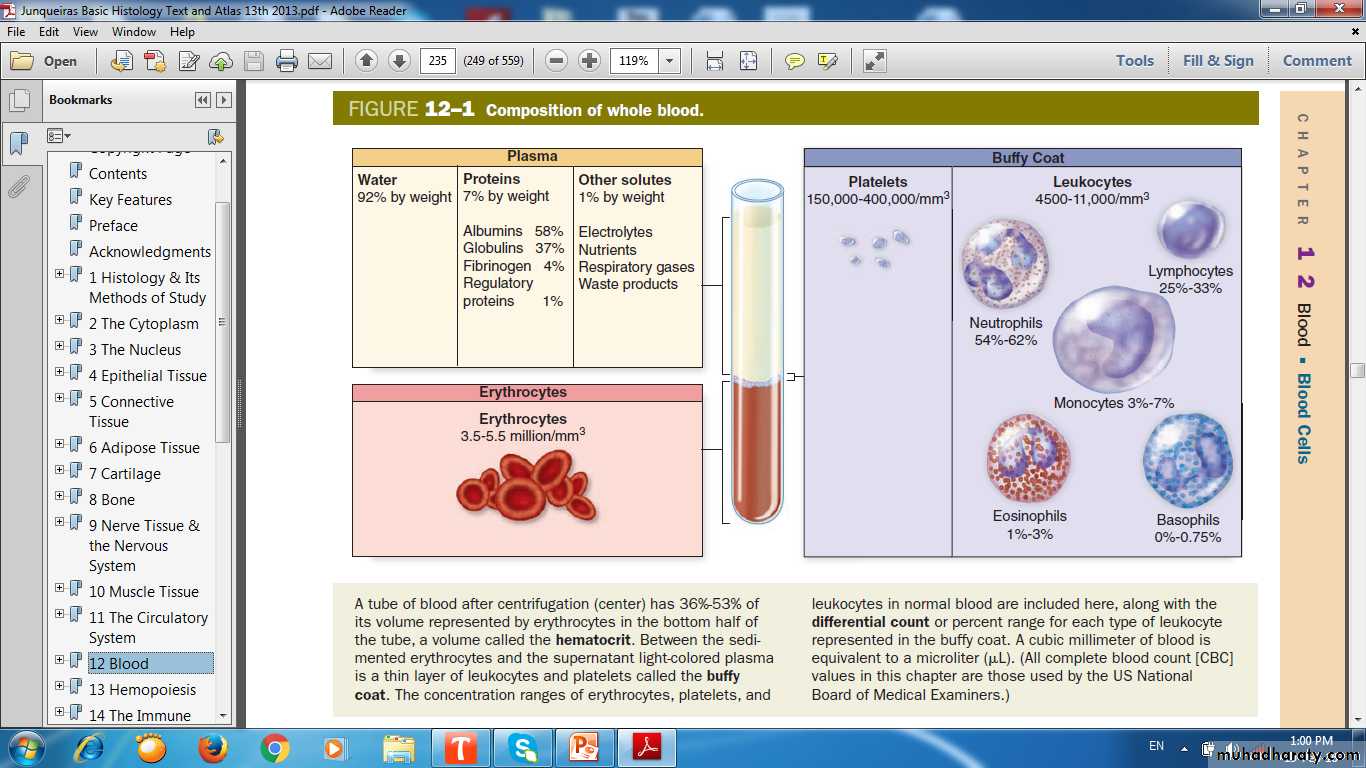The width and height of the screenshot is (1366, 768).
Task: Click the Print file icon
Action: (287, 61)
